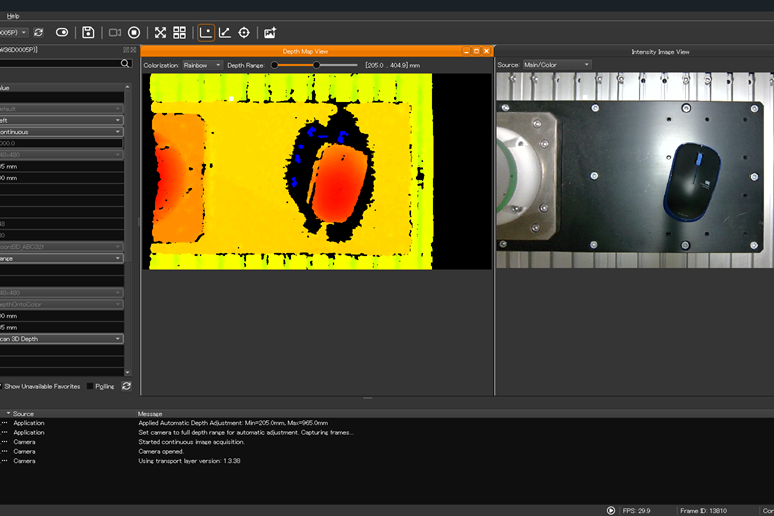Click the image-with-sparkle snapshot icon
This screenshot has height=516, width=774.
click(270, 33)
